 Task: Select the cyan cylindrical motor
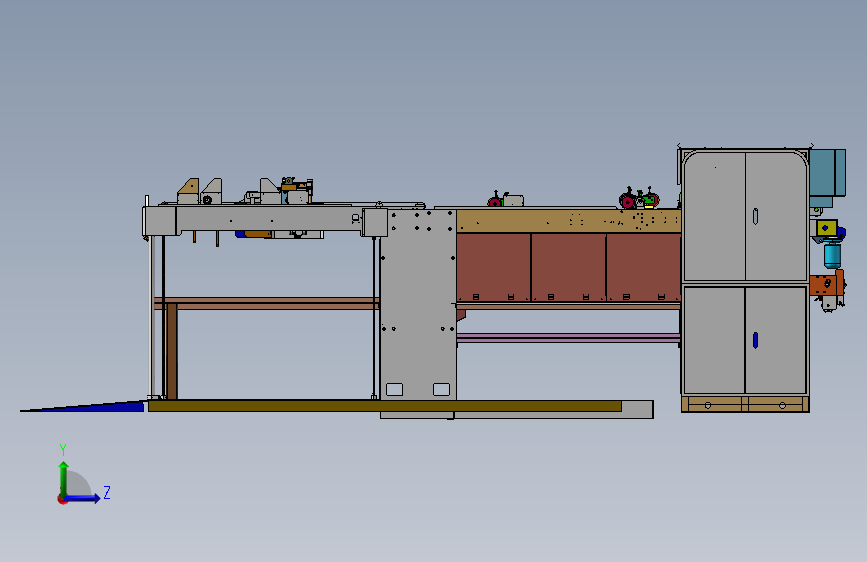pos(832,256)
